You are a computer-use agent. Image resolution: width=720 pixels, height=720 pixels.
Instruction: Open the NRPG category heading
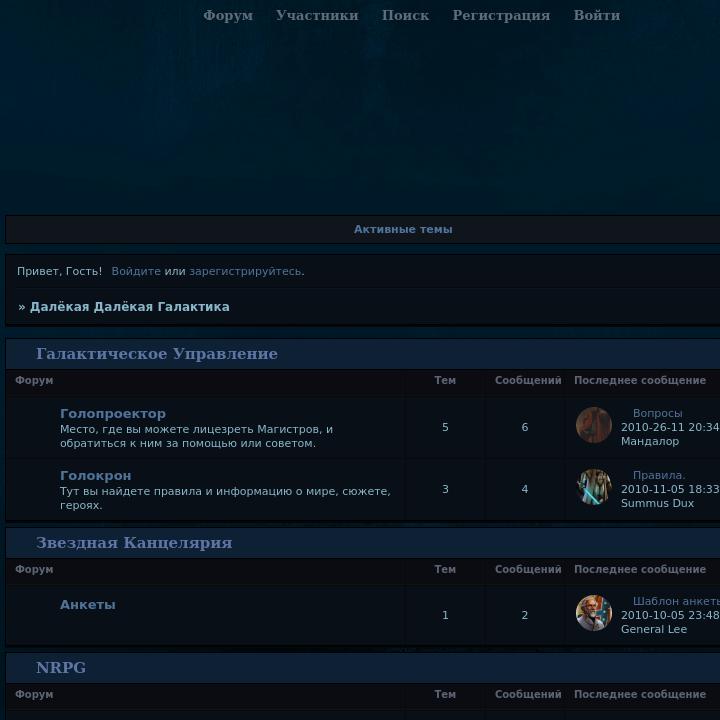pyautogui.click(x=61, y=668)
